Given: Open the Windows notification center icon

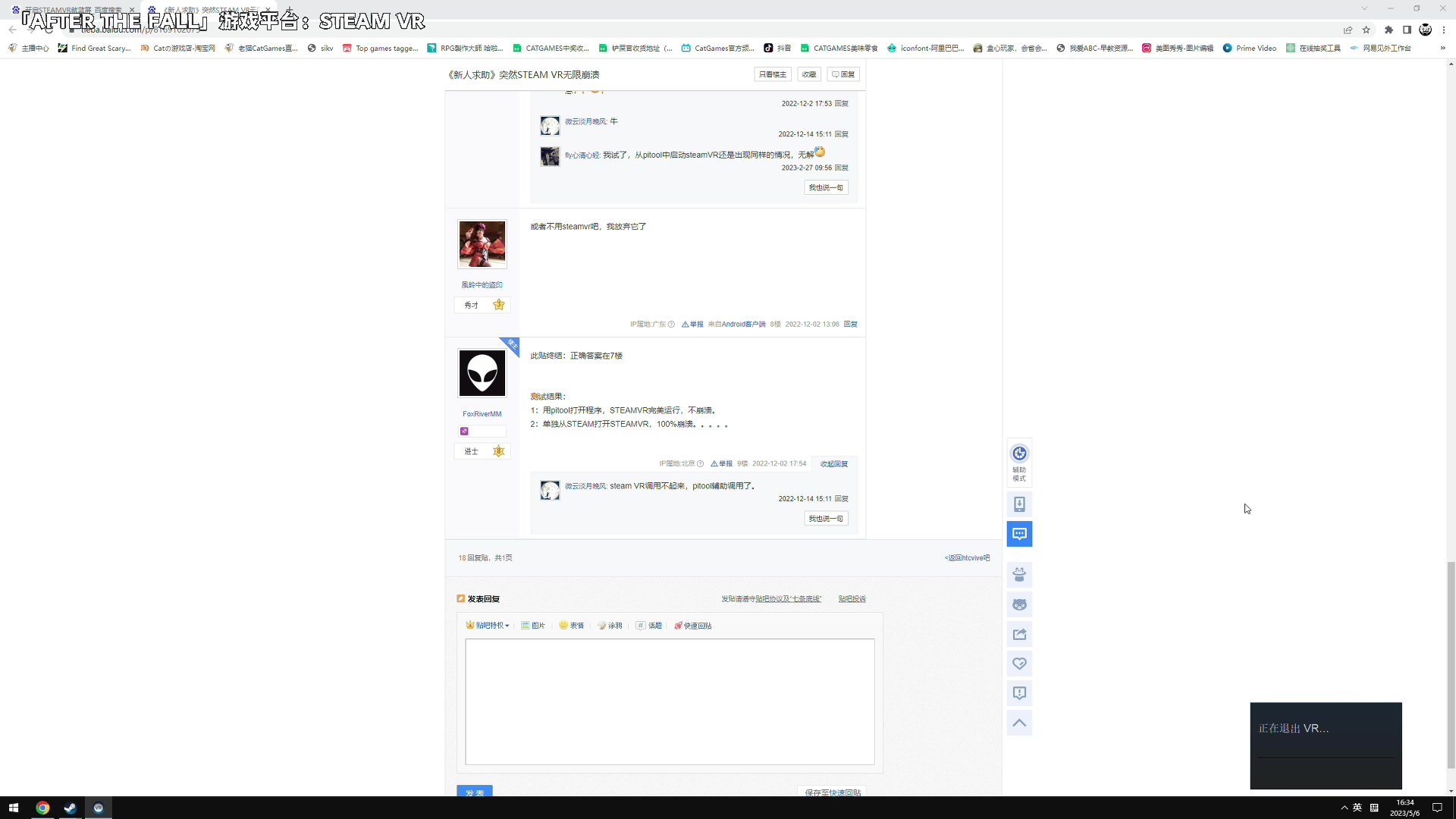Looking at the screenshot, I should click(1436, 808).
